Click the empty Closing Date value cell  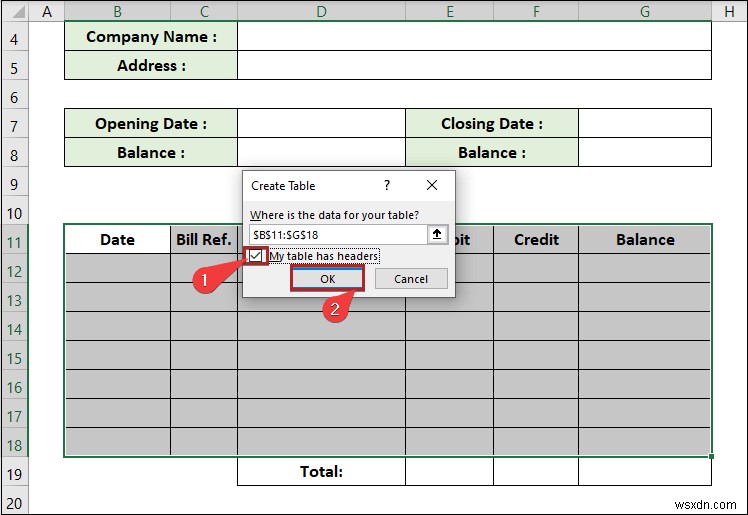pyautogui.click(x=645, y=124)
